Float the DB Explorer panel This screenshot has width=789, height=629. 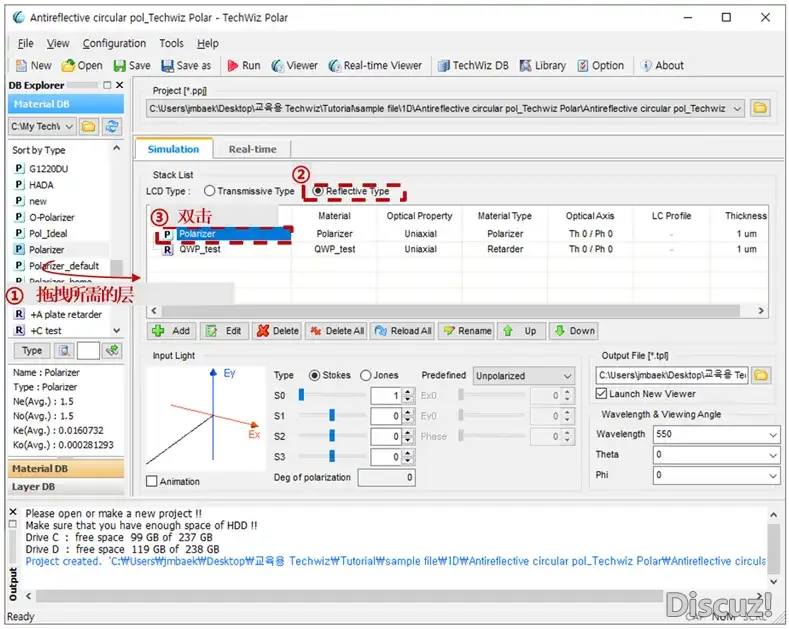coord(107,85)
